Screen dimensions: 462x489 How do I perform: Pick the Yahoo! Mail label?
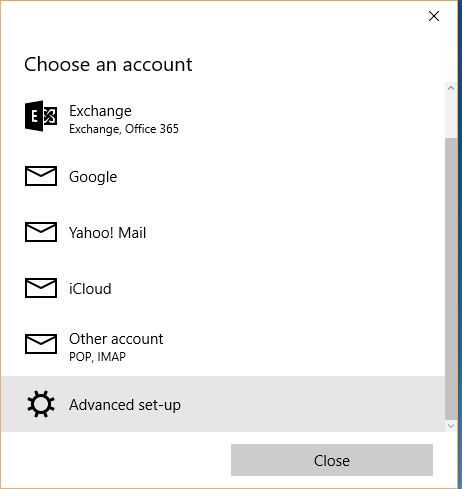pyautogui.click(x=107, y=233)
